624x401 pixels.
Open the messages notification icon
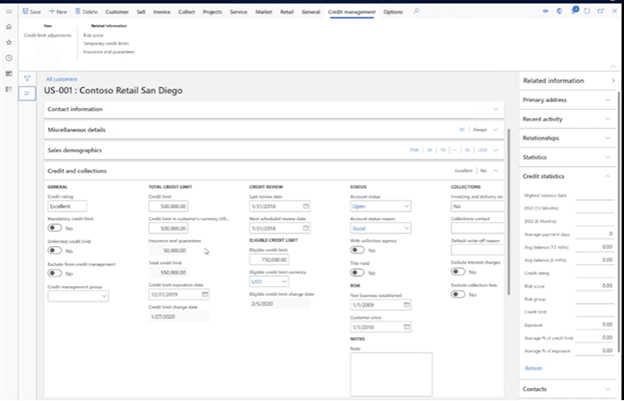574,11
